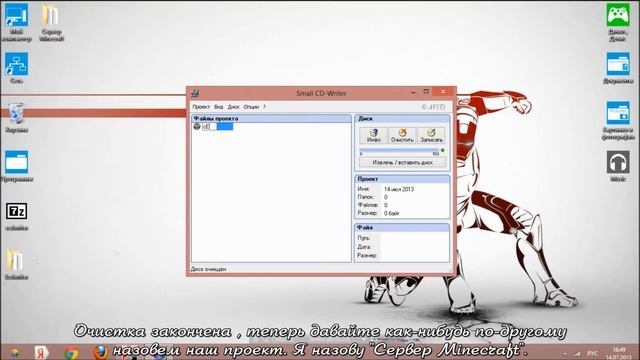Open the Проект menu in Small CD-Writer
640x360 pixels.
(201, 107)
